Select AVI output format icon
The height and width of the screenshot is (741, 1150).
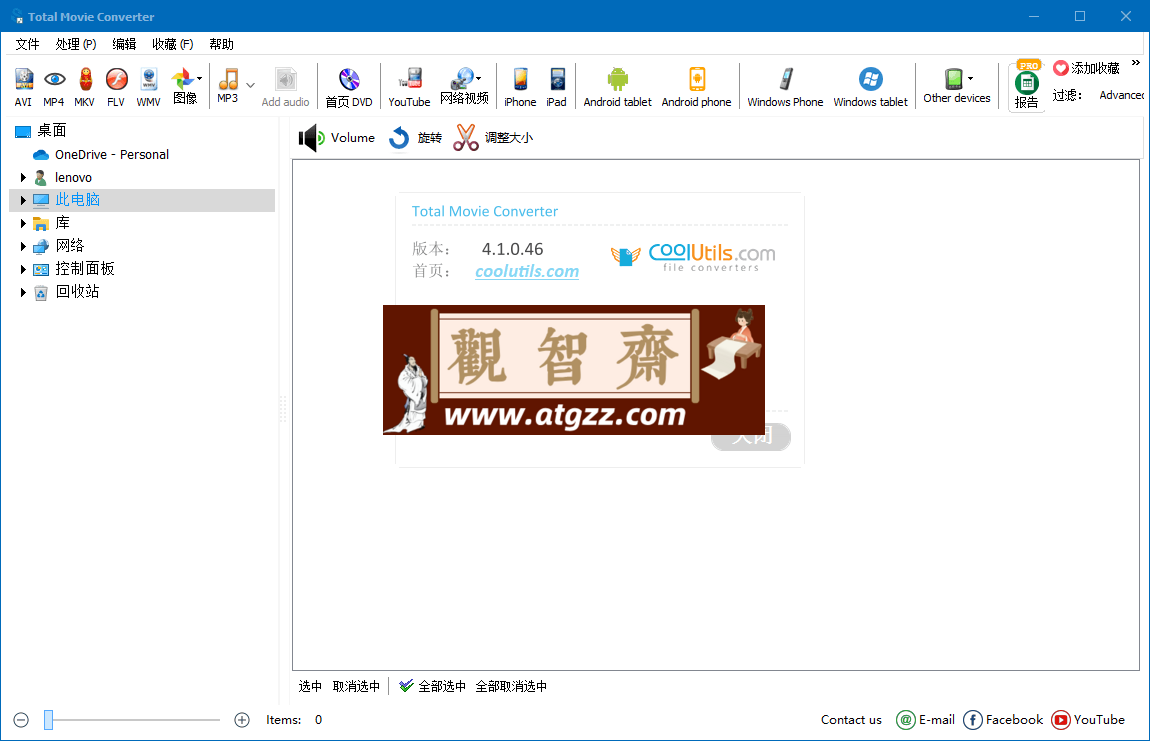23,87
